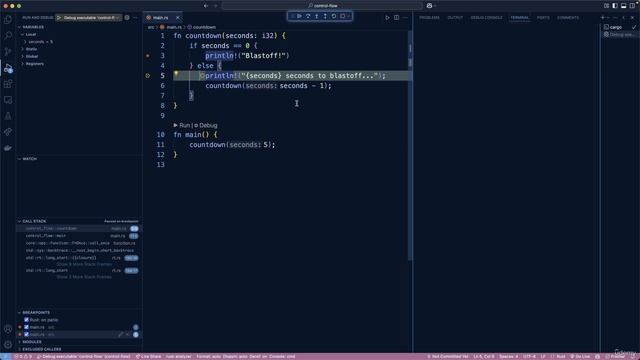Open the Run and Debug view
Viewport: 640px width, 360px height.
(x=8, y=68)
